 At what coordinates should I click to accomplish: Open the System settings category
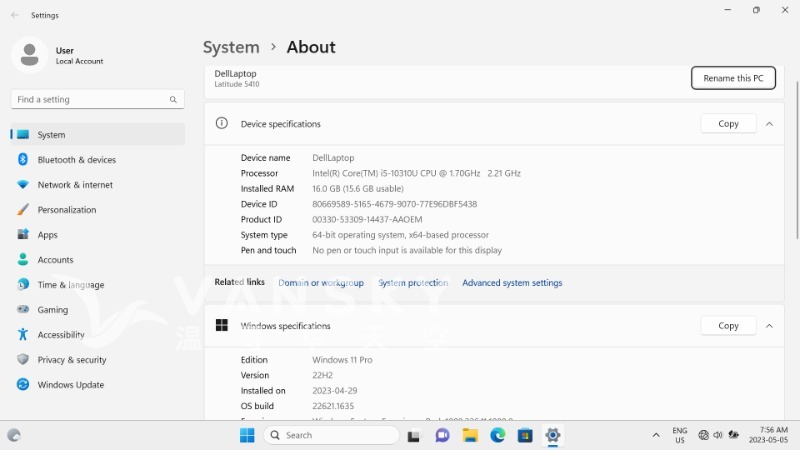tap(51, 135)
